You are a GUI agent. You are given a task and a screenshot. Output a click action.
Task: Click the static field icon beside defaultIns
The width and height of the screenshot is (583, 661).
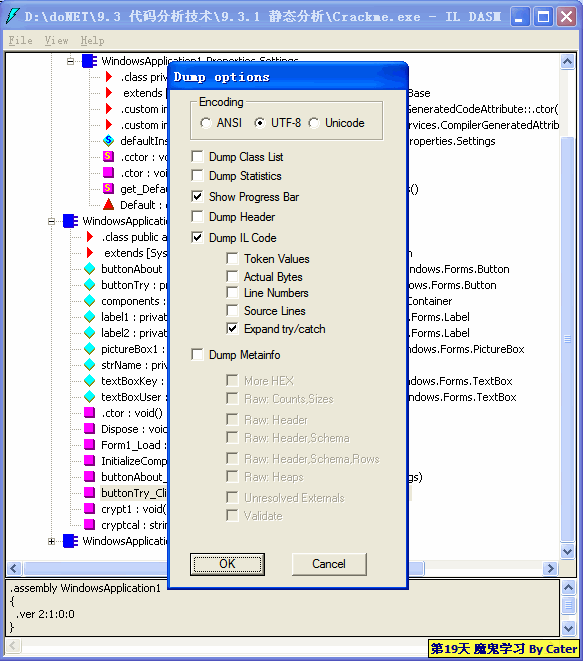point(108,140)
